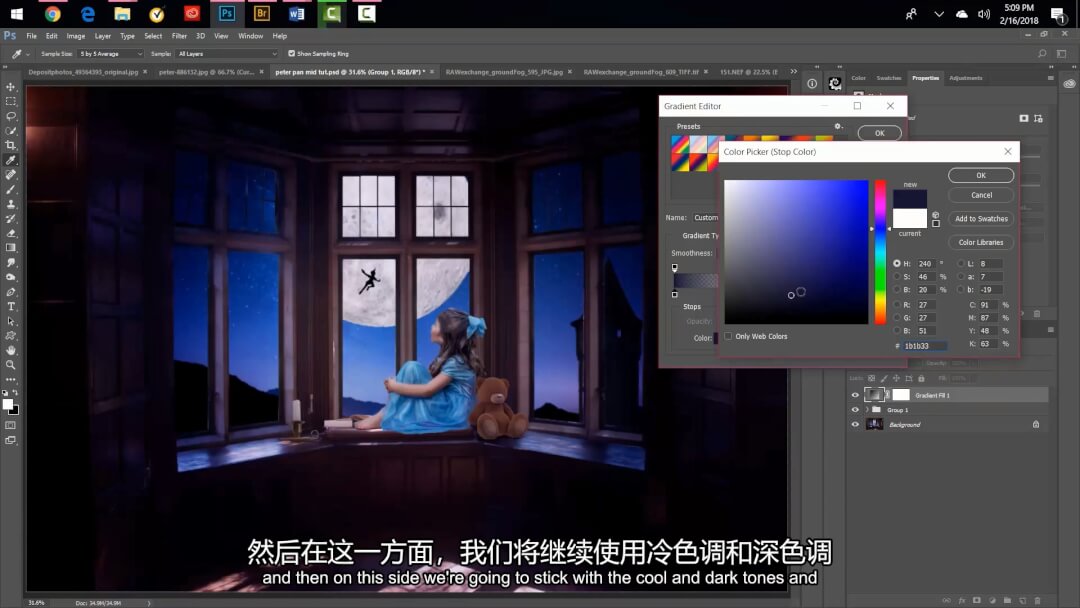The image size is (1080, 608).
Task: Click the Add to Swatches button
Action: click(981, 218)
